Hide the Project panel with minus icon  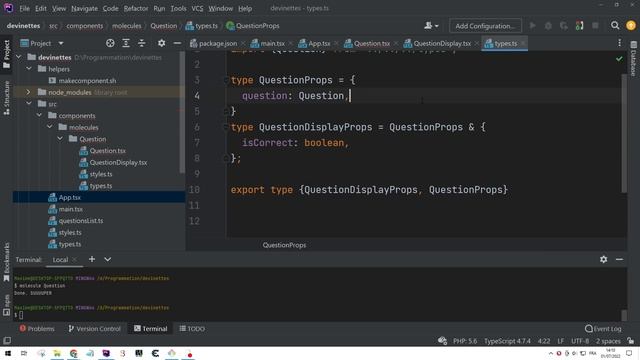point(177,43)
